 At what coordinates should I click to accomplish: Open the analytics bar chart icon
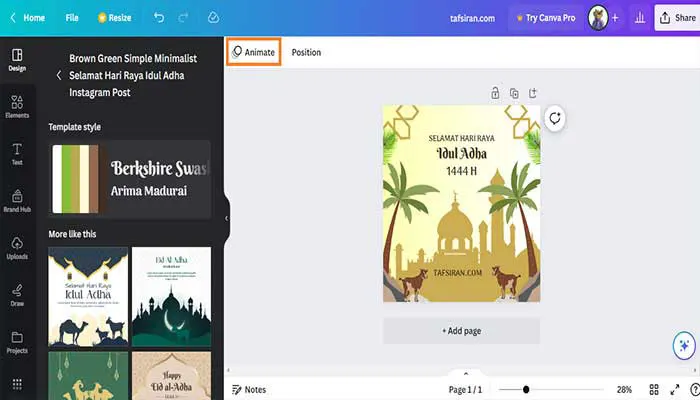639,17
